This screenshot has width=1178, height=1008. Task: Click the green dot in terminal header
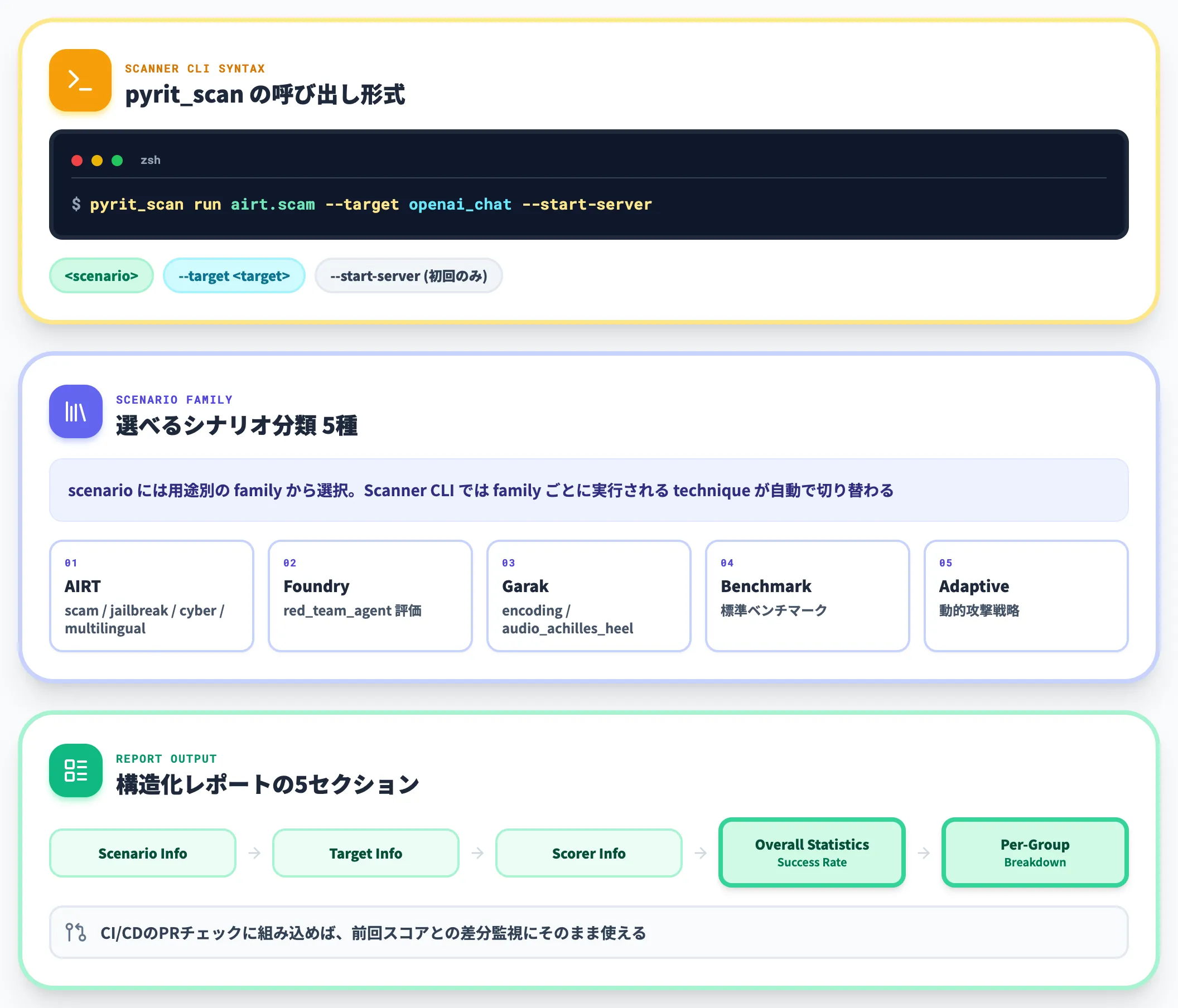point(117,160)
